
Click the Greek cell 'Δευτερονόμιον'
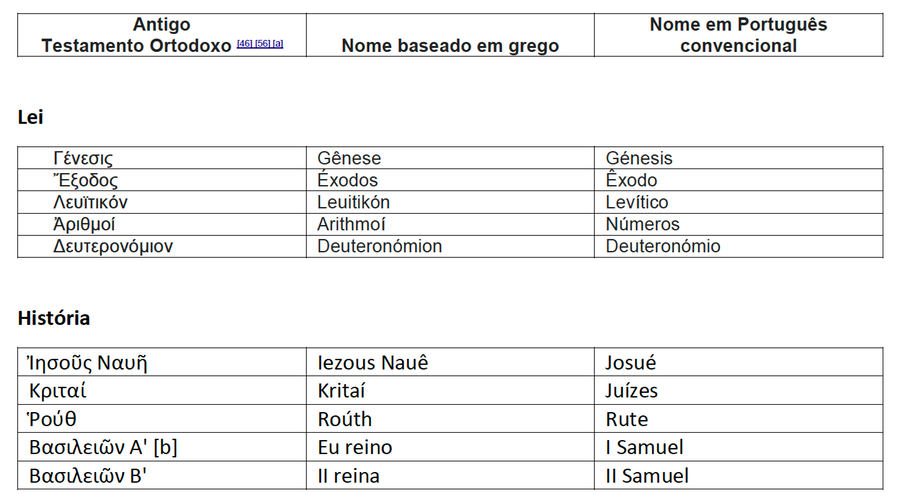pyautogui.click(x=162, y=246)
